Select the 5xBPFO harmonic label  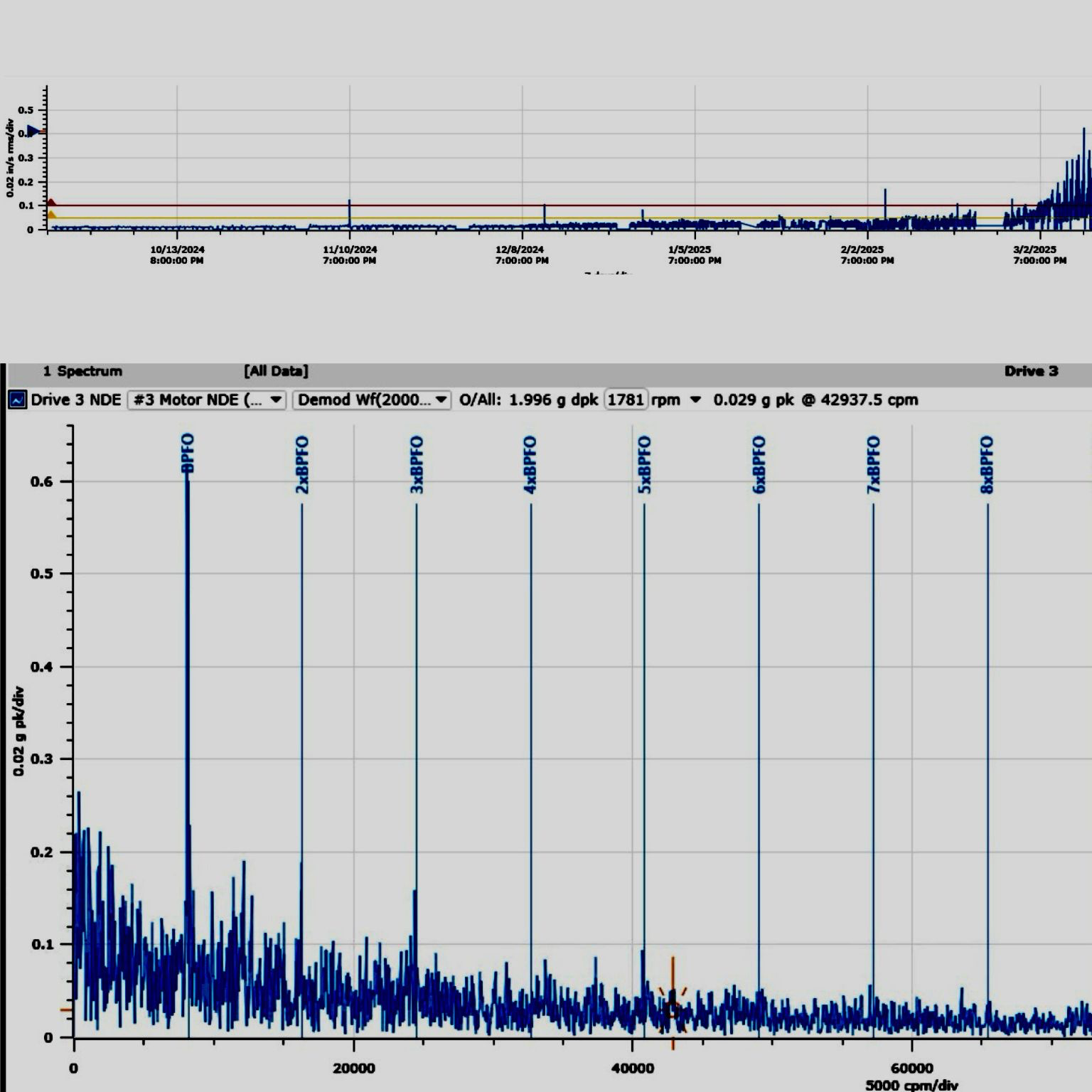645,465
